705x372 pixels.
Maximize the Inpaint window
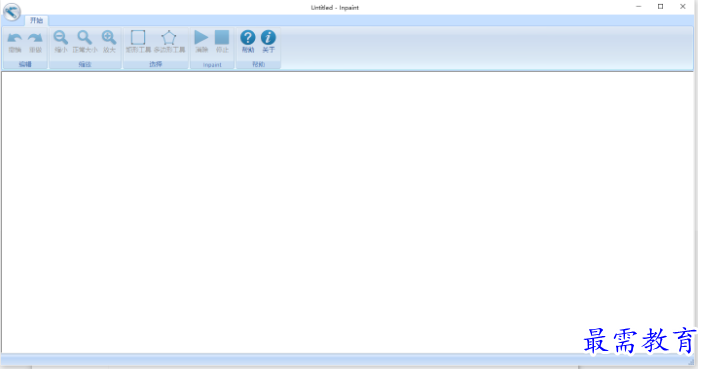click(660, 7)
